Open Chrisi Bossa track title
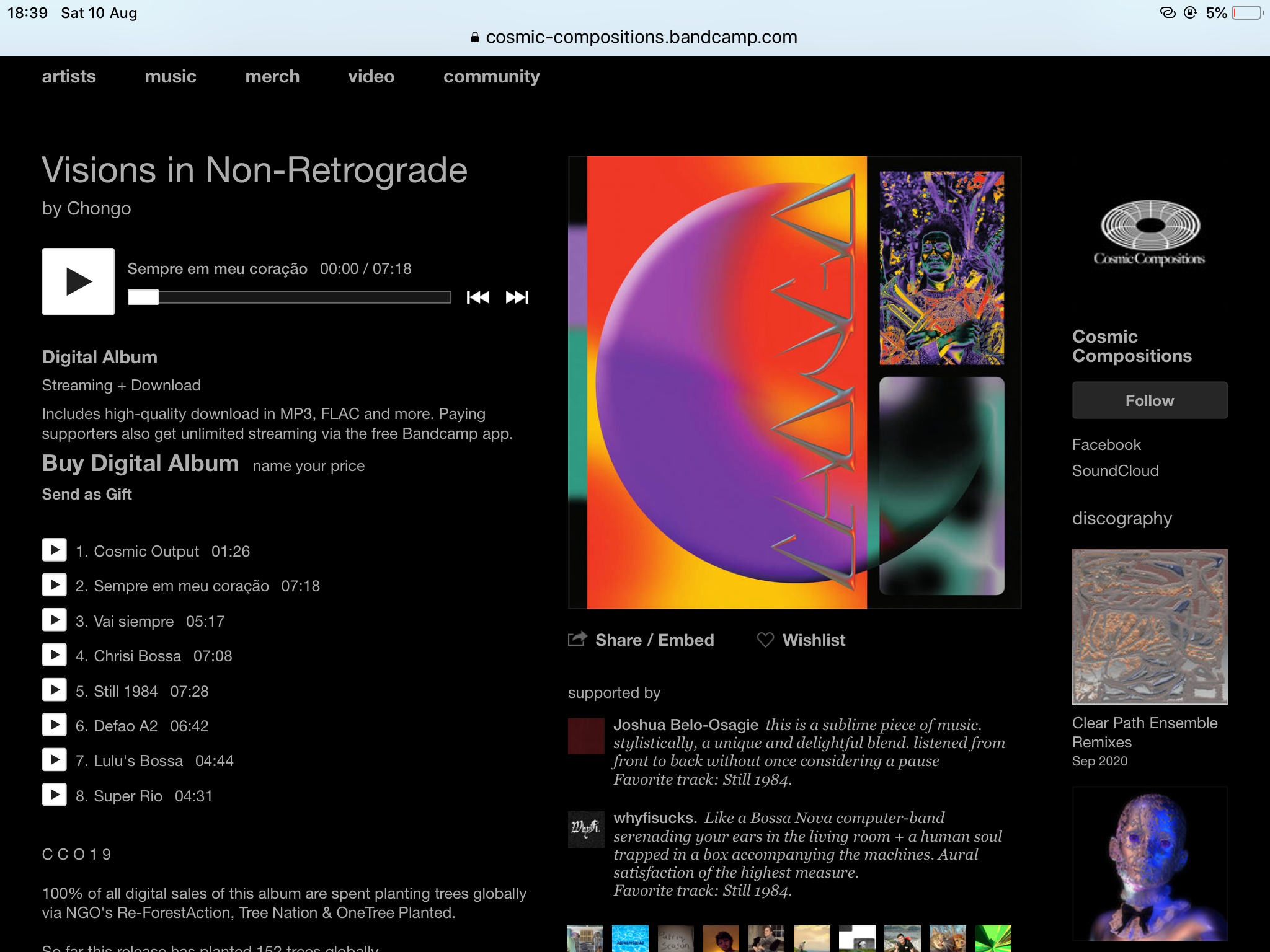 [x=138, y=656]
